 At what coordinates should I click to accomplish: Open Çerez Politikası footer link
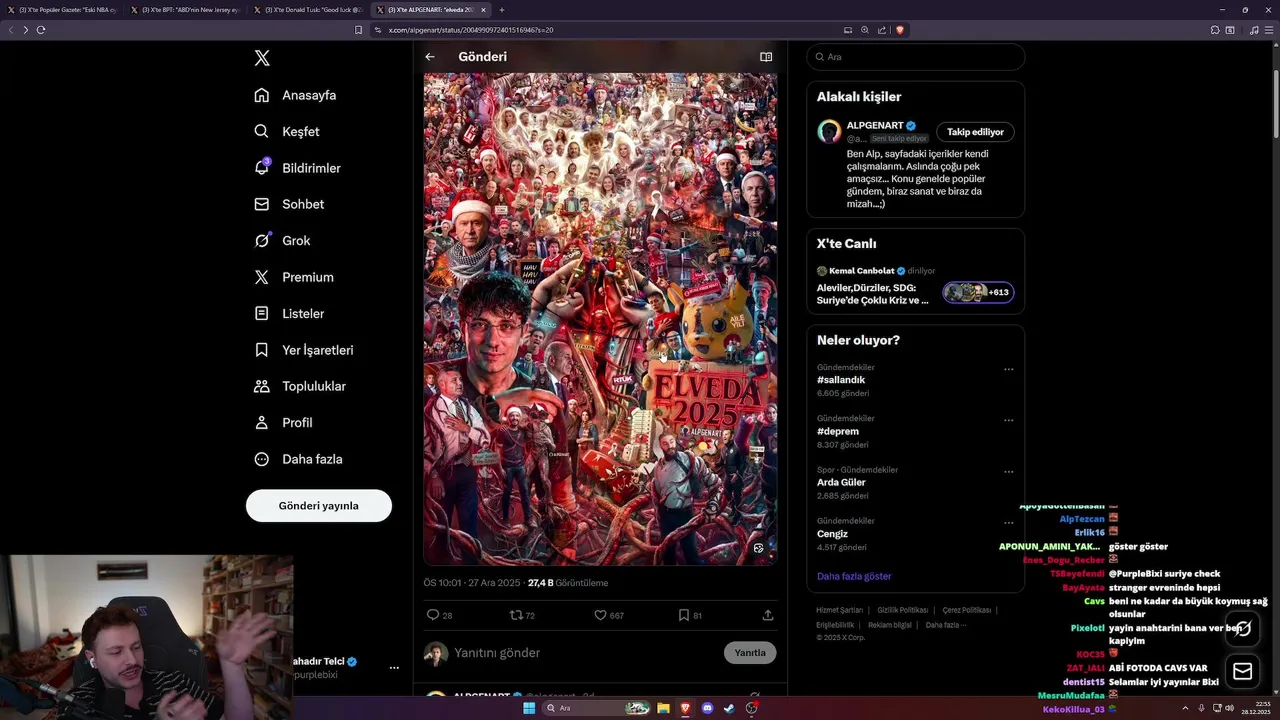pos(966,610)
